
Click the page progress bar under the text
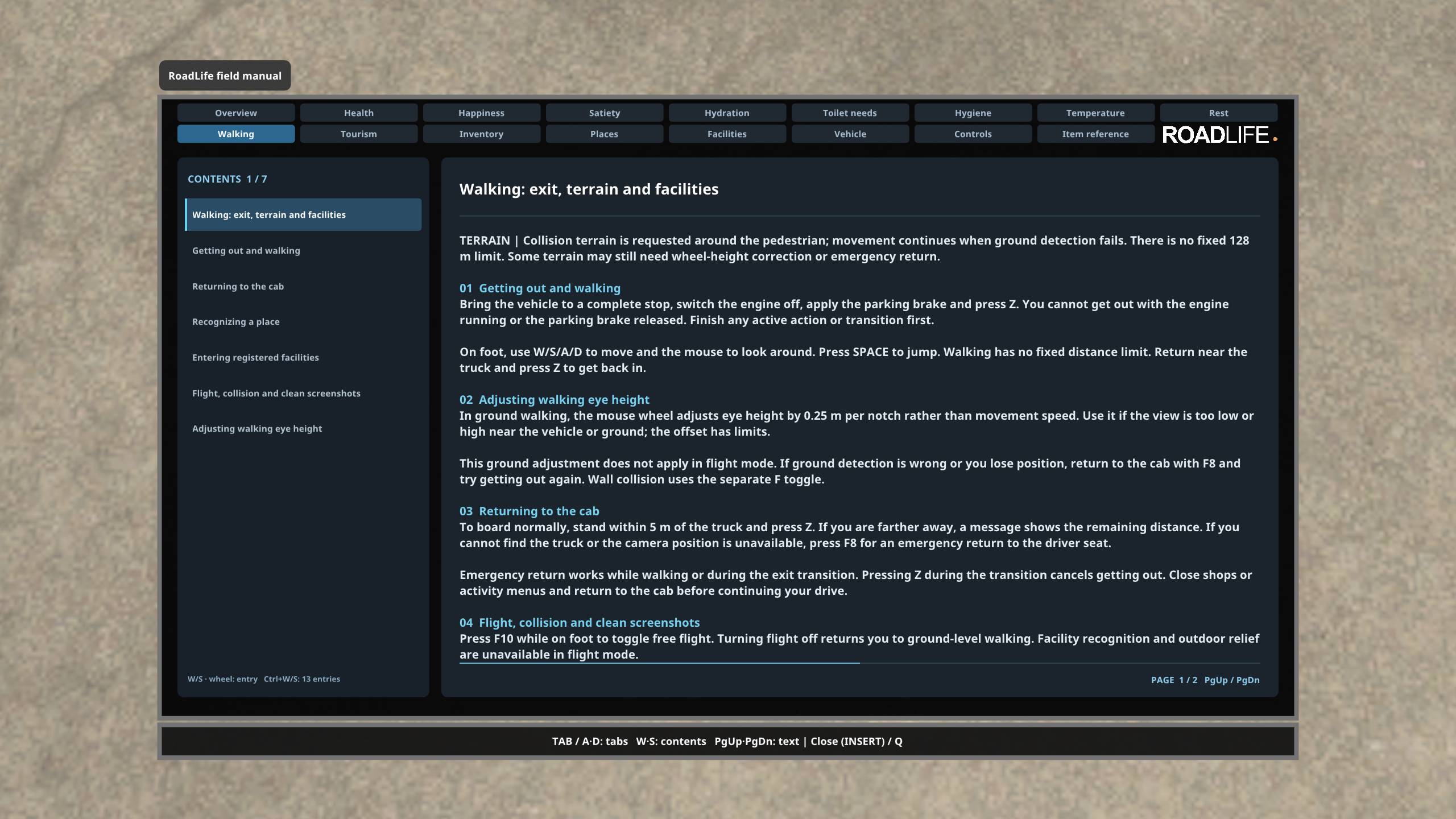tap(859, 663)
